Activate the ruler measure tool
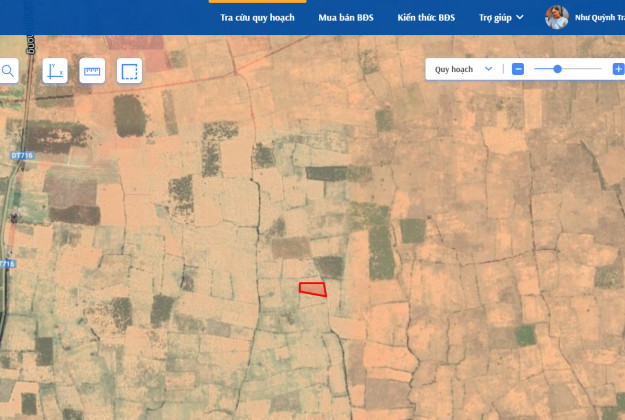625x420 pixels. click(x=93, y=71)
